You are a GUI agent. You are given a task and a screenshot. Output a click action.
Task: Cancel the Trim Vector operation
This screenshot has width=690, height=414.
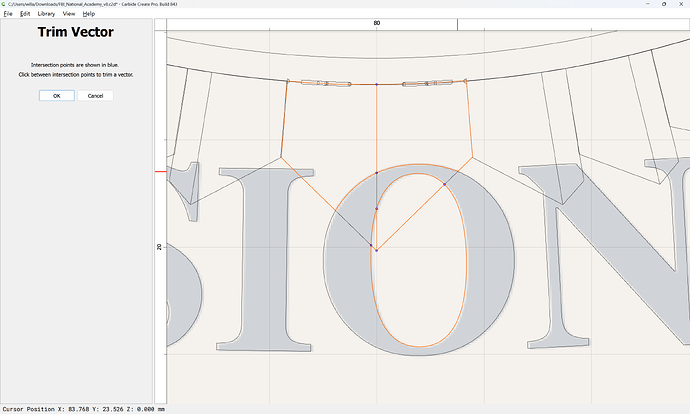point(95,95)
